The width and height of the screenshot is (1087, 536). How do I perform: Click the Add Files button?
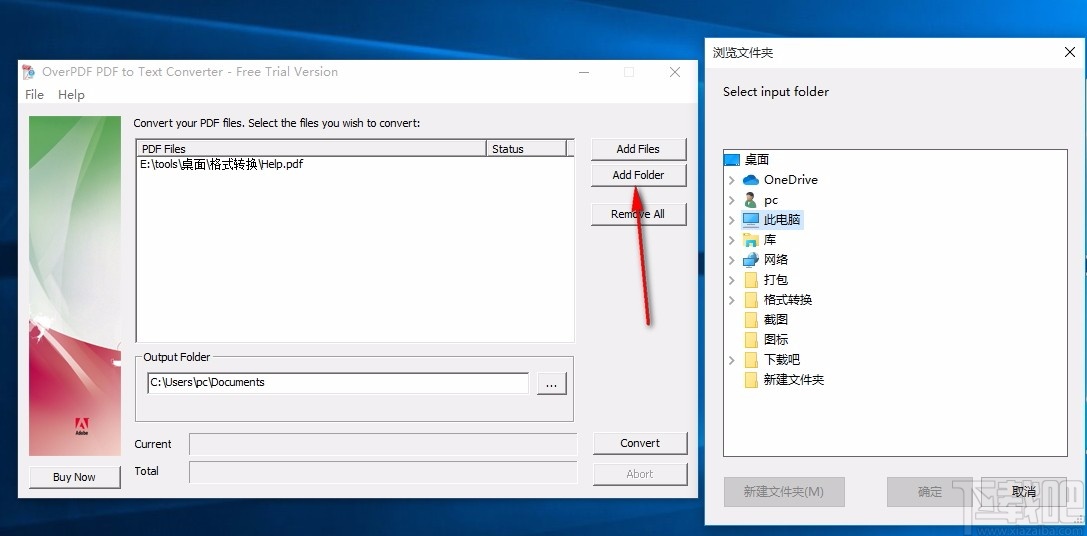[638, 149]
